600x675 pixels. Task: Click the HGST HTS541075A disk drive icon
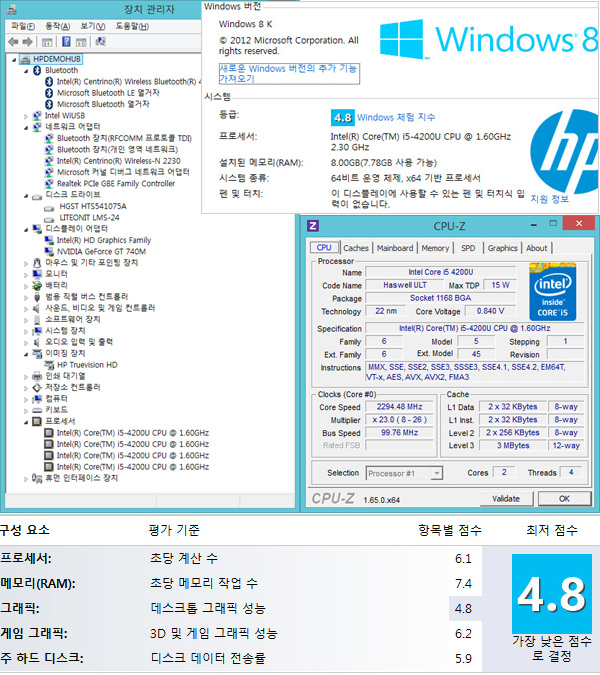pos(49,207)
